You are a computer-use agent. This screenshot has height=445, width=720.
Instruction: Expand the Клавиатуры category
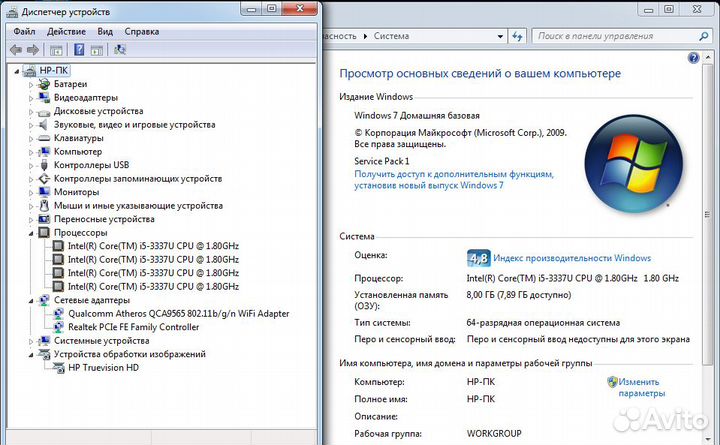click(x=31, y=139)
